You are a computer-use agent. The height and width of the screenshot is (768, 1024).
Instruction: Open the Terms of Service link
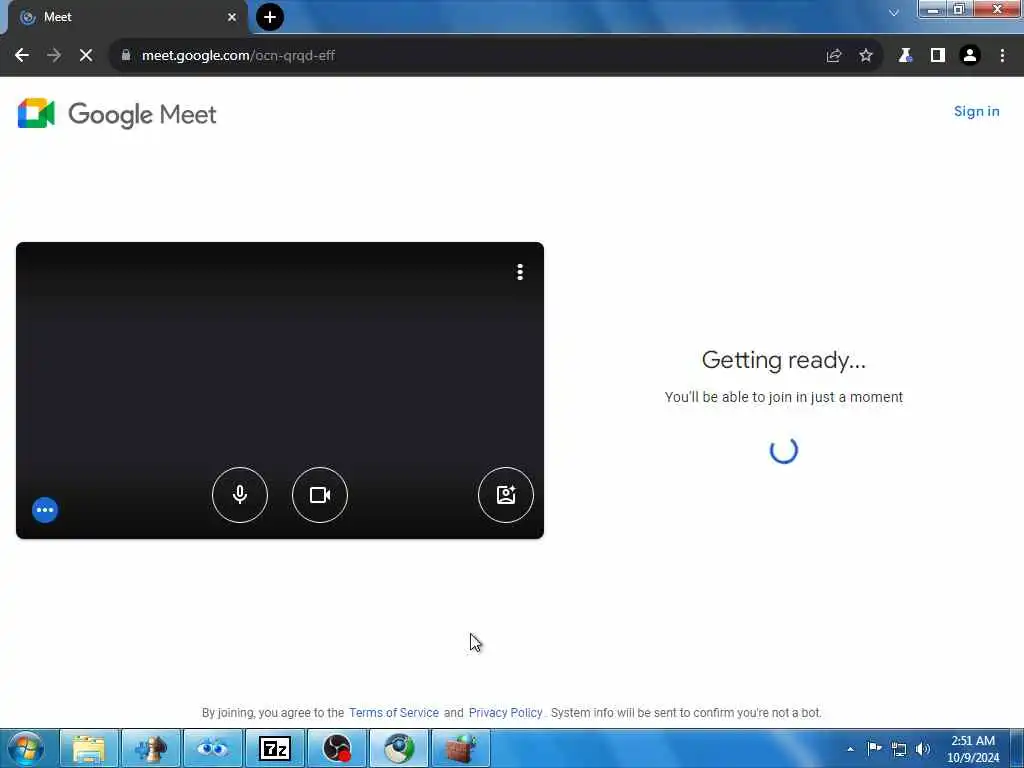tap(394, 712)
